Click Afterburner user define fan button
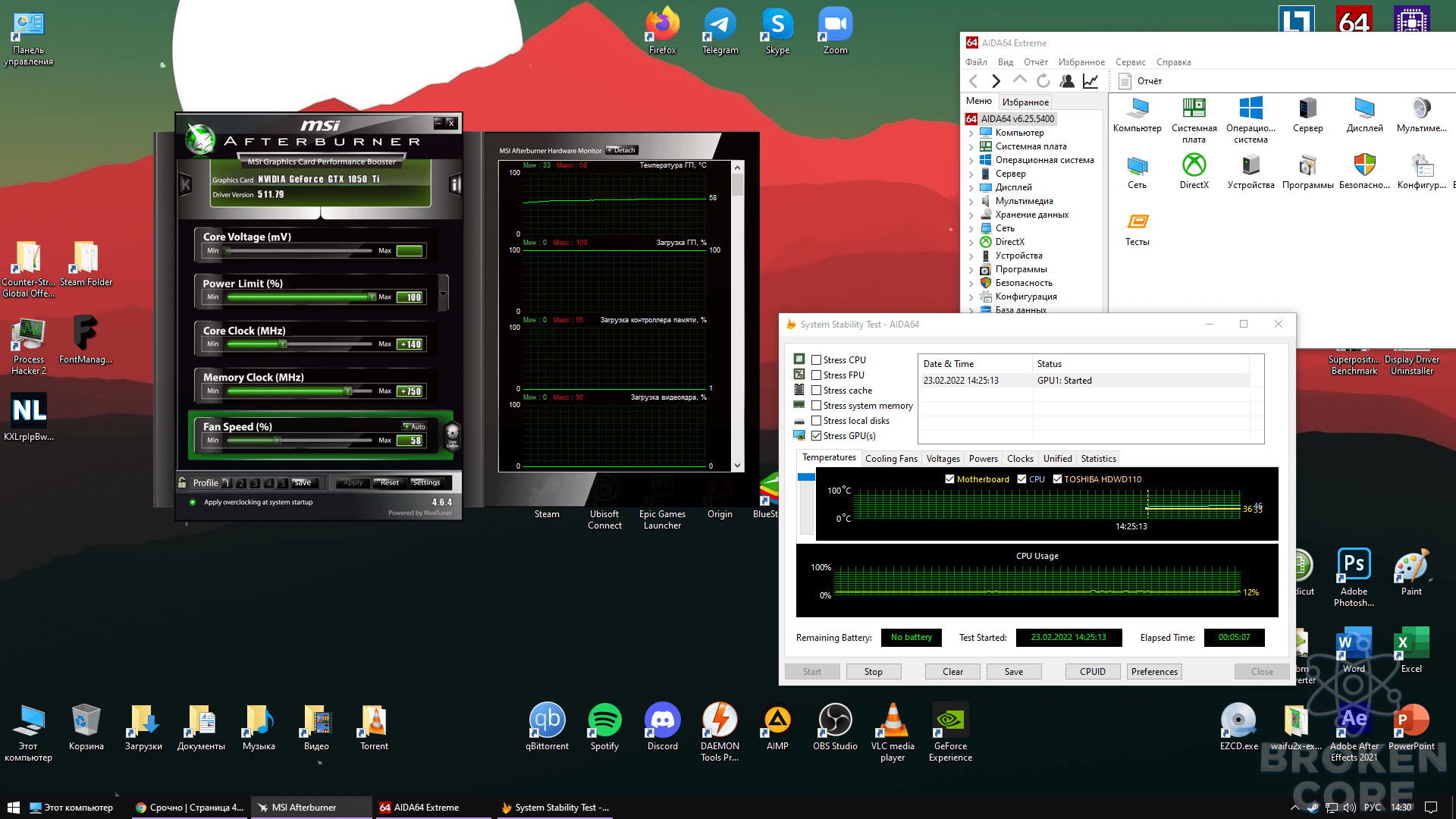The image size is (1456, 819). (452, 436)
